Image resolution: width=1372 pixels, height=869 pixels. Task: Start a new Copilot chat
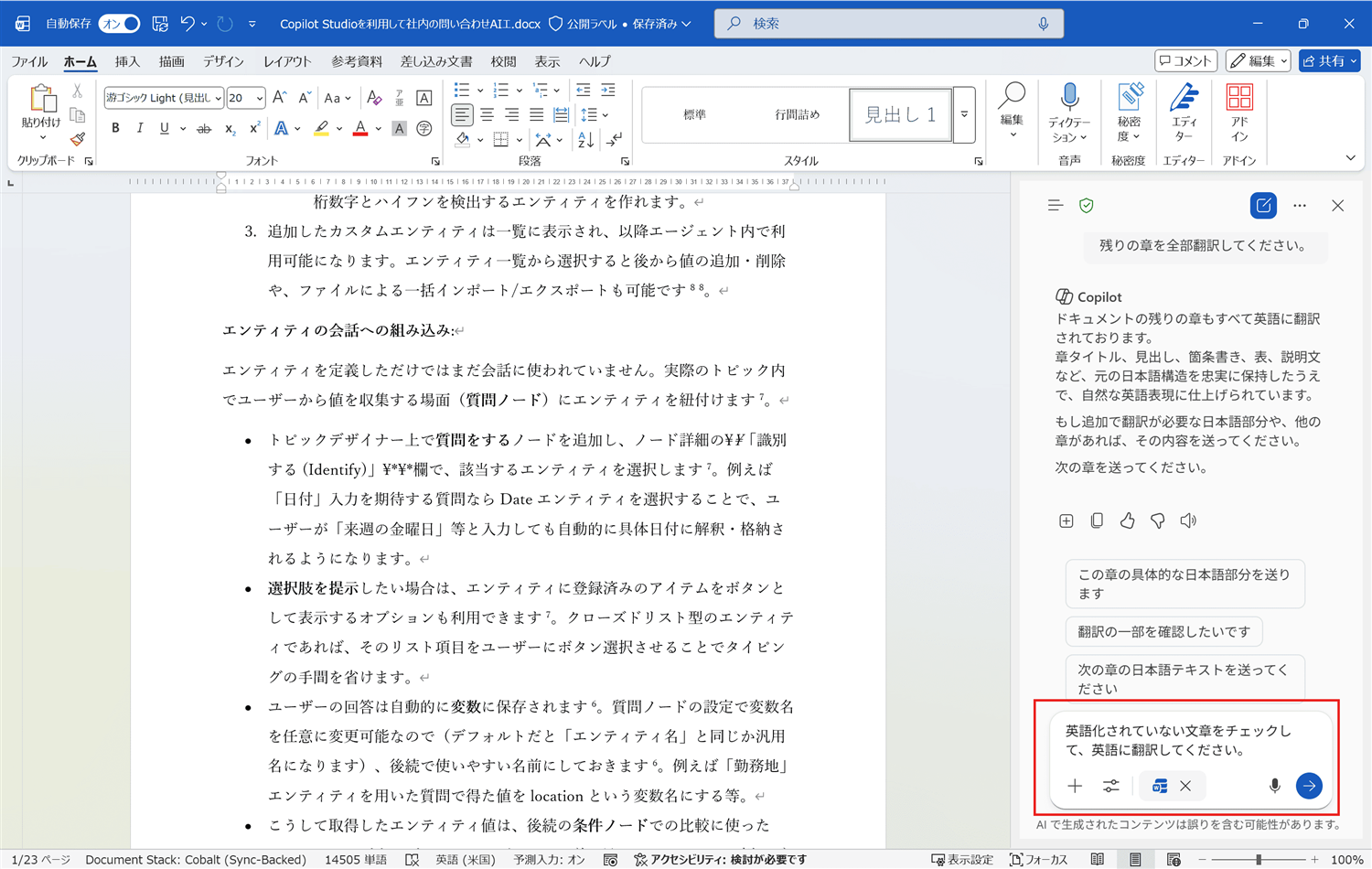point(1263,206)
